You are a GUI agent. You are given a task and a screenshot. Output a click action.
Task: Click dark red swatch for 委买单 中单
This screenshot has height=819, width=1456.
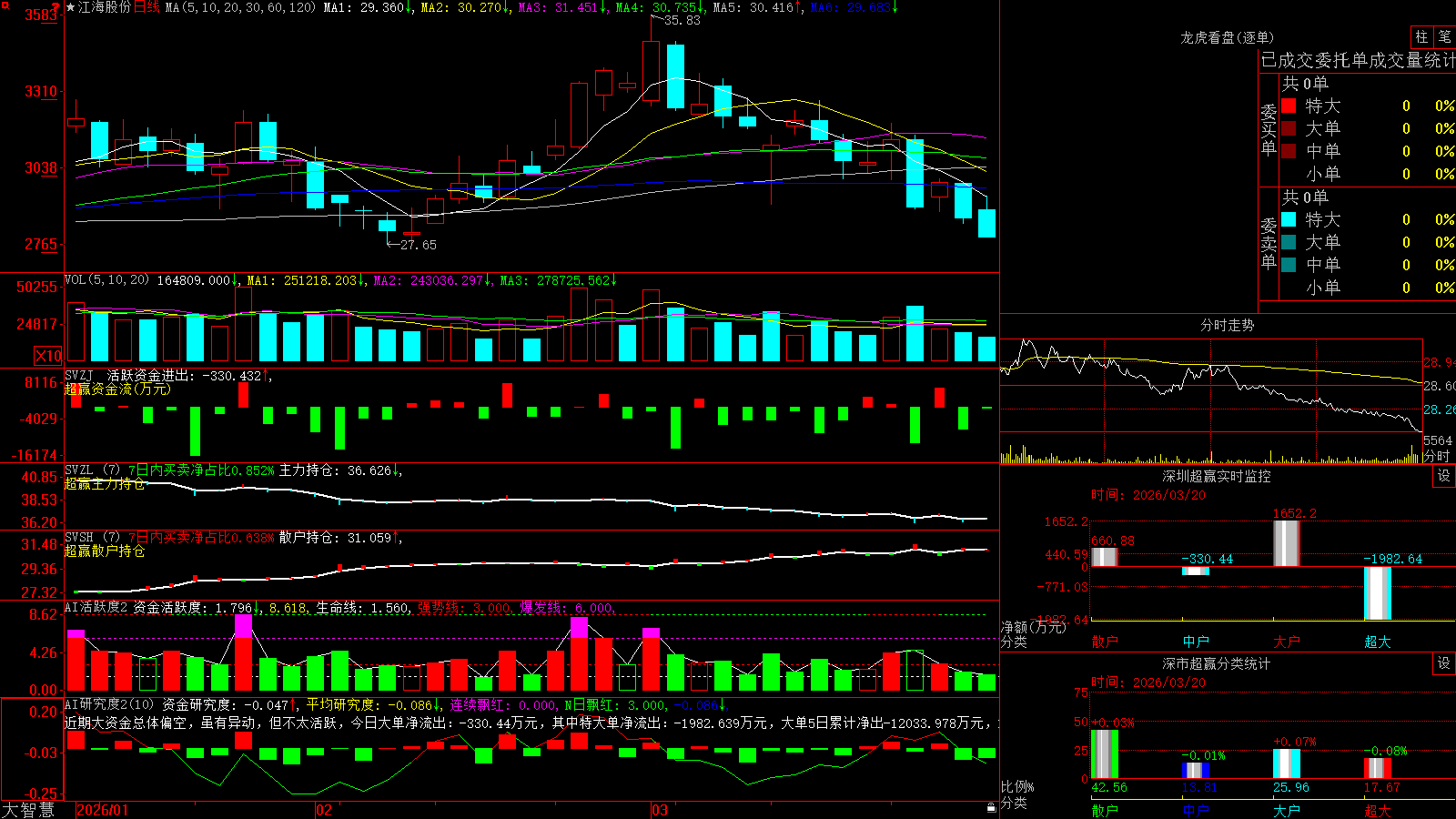click(1289, 151)
